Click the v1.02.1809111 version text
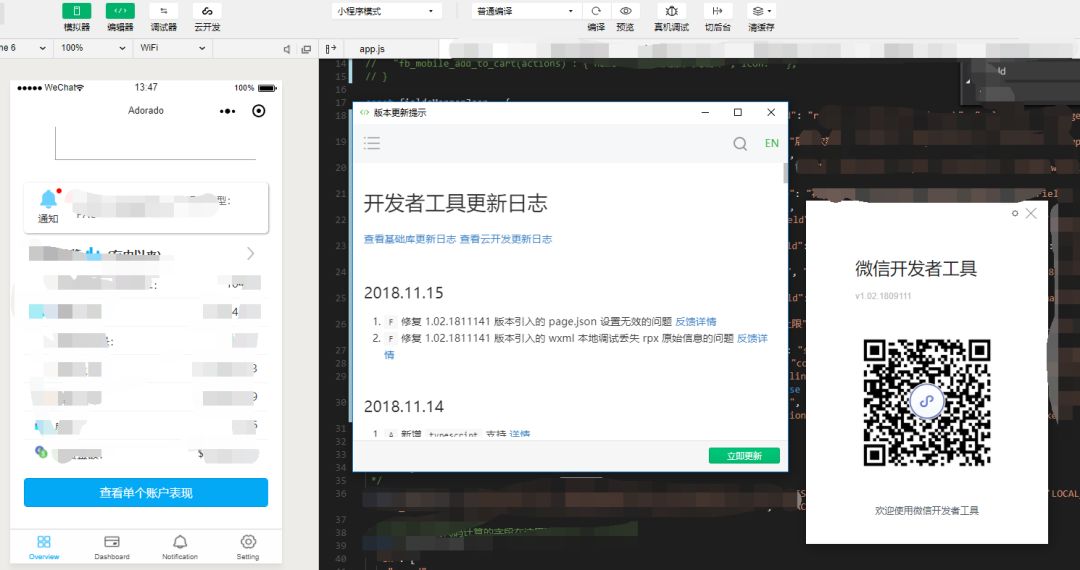1080x570 pixels. coord(883,296)
